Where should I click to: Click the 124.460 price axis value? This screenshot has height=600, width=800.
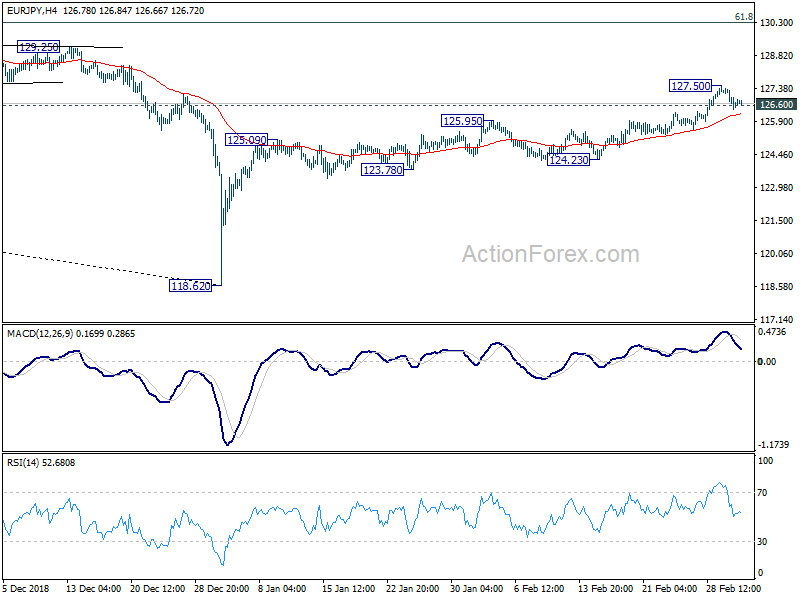coord(777,155)
